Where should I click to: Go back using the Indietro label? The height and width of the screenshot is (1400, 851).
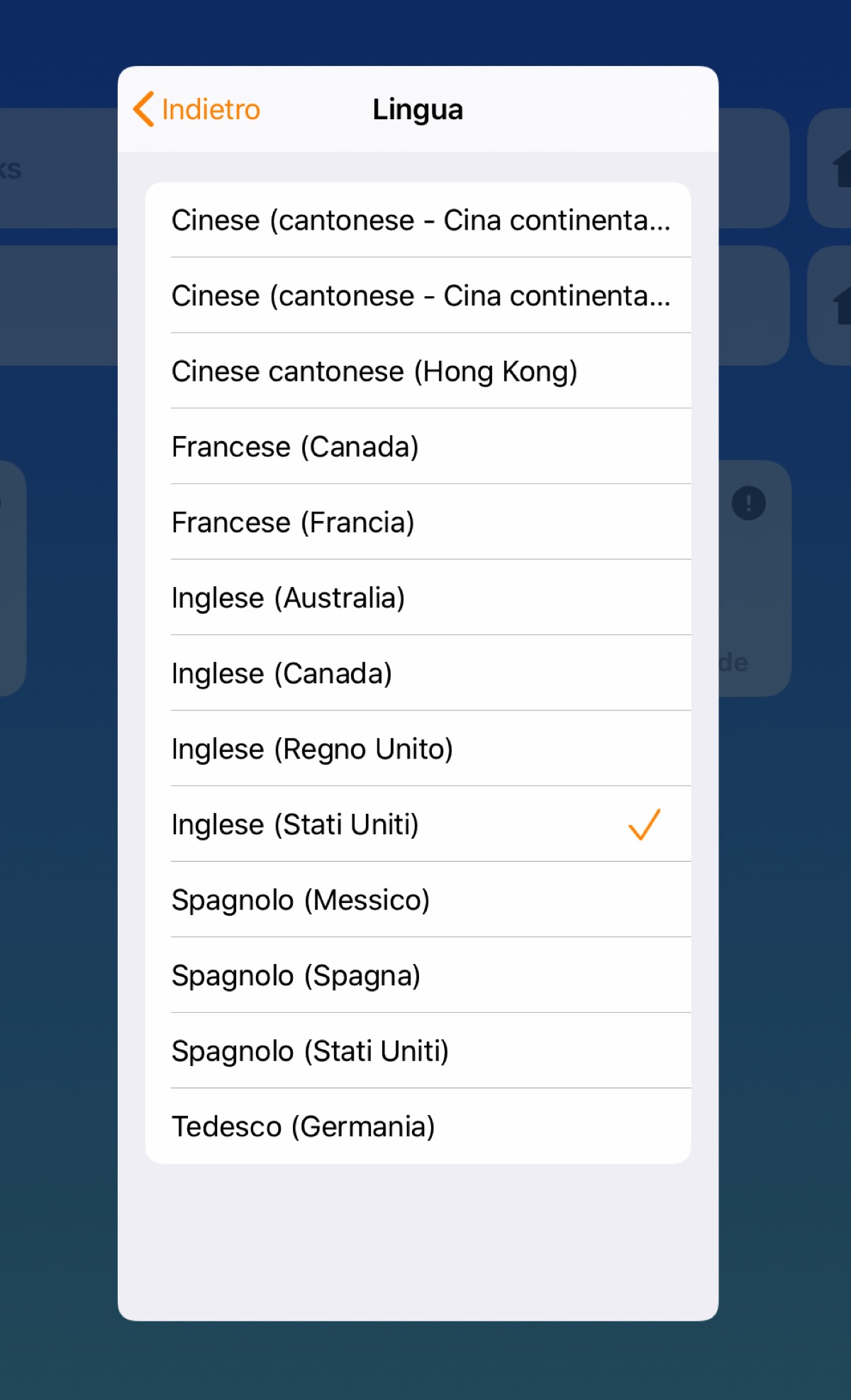click(x=211, y=110)
